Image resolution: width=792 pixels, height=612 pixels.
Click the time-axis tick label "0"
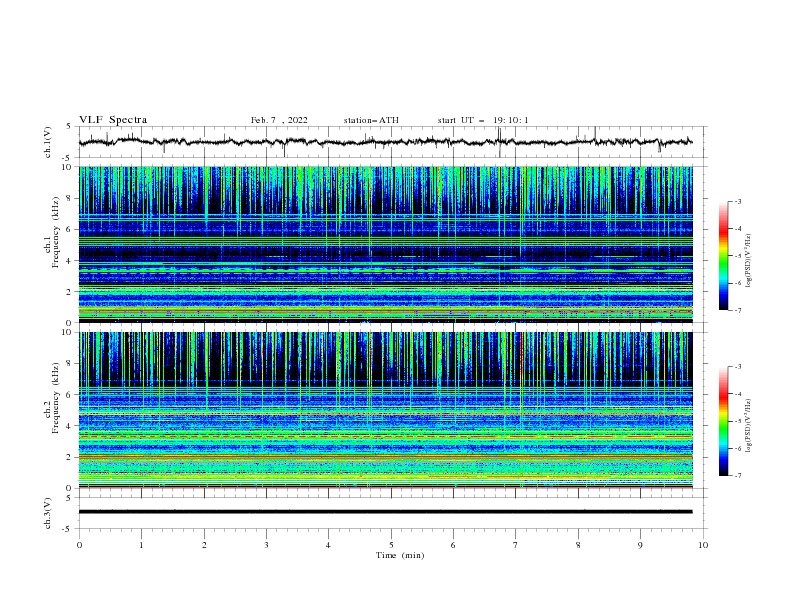[x=79, y=545]
